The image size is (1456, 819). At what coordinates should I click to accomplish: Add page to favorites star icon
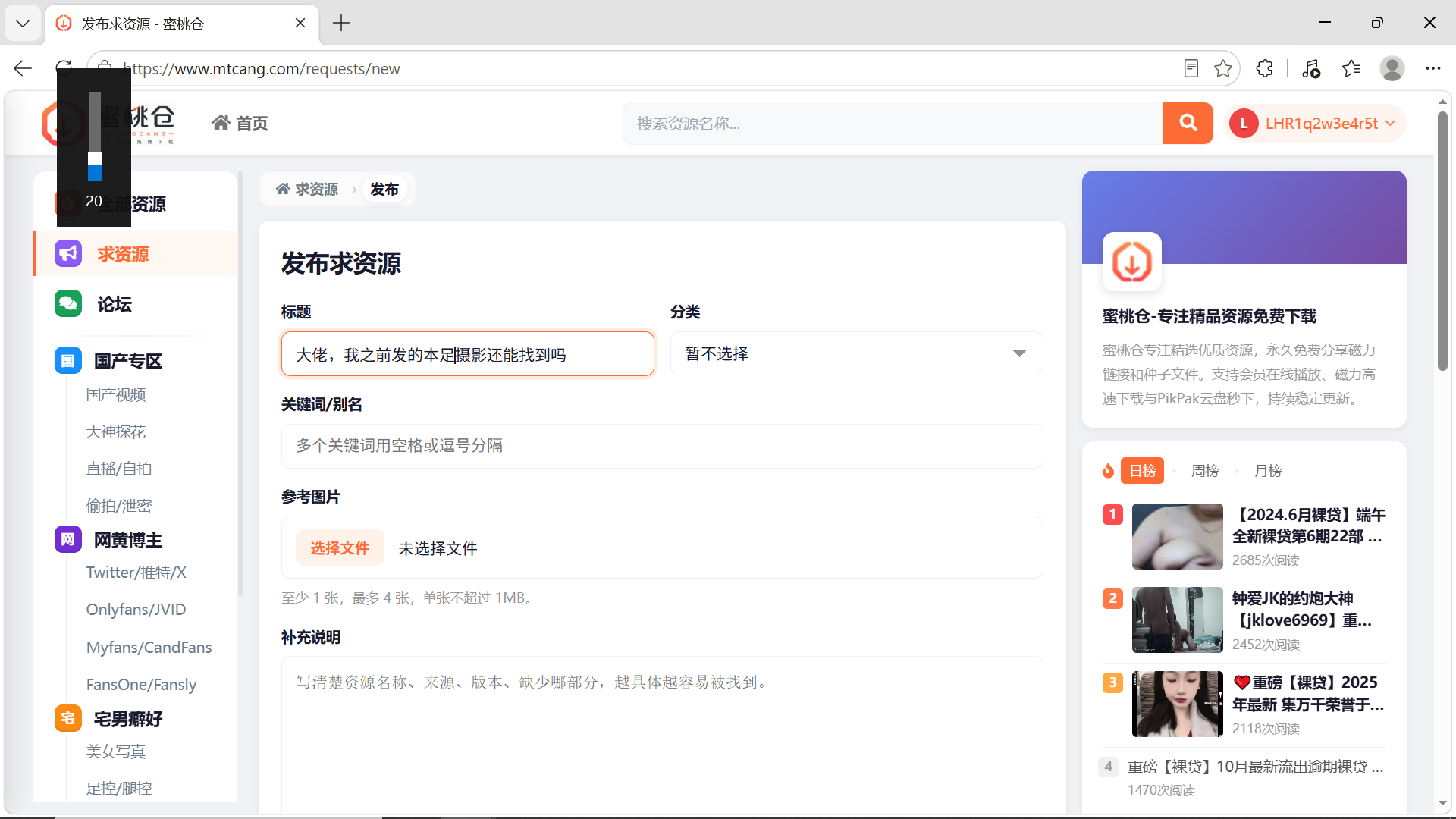[1222, 68]
